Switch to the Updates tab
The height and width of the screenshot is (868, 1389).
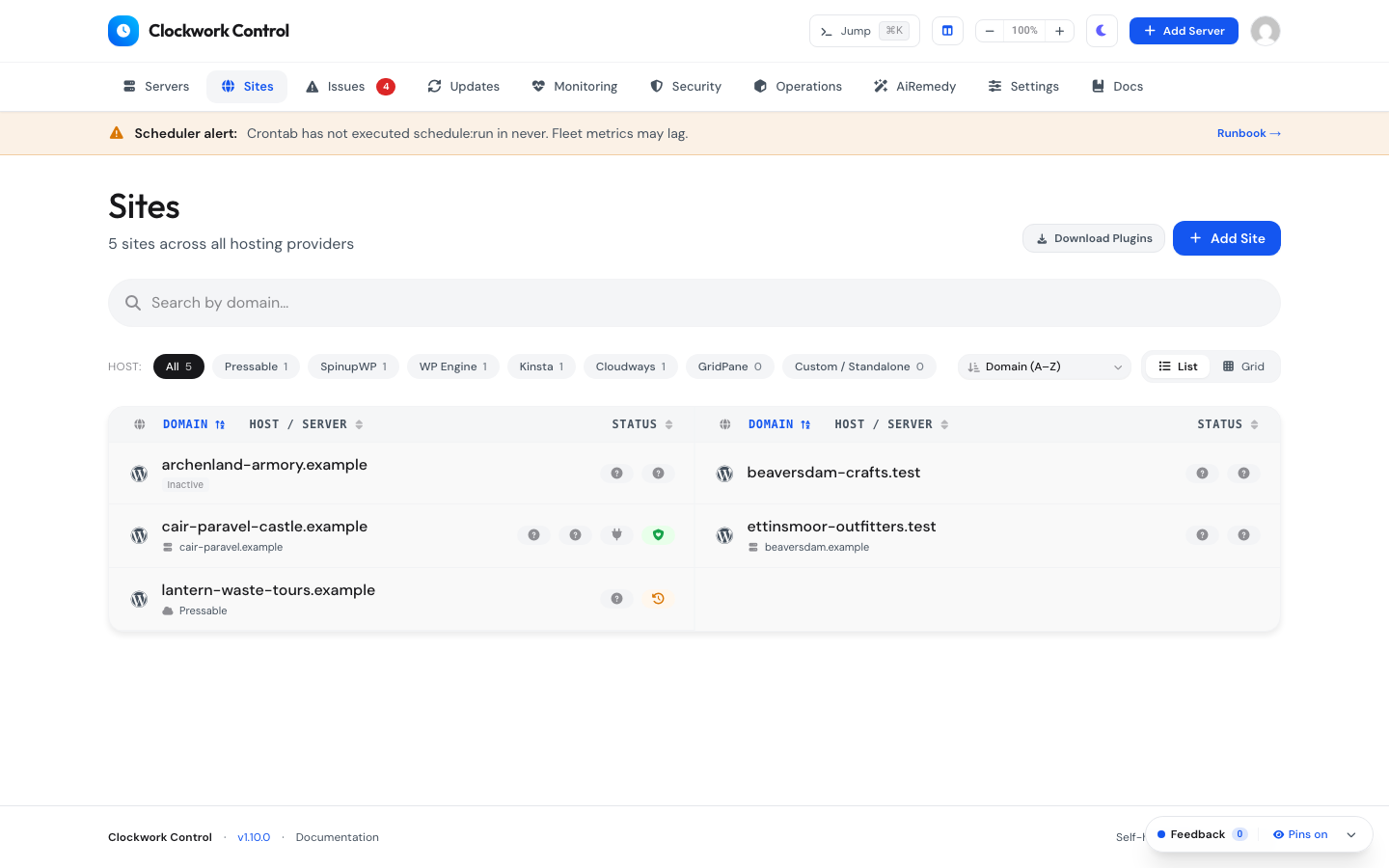click(464, 87)
